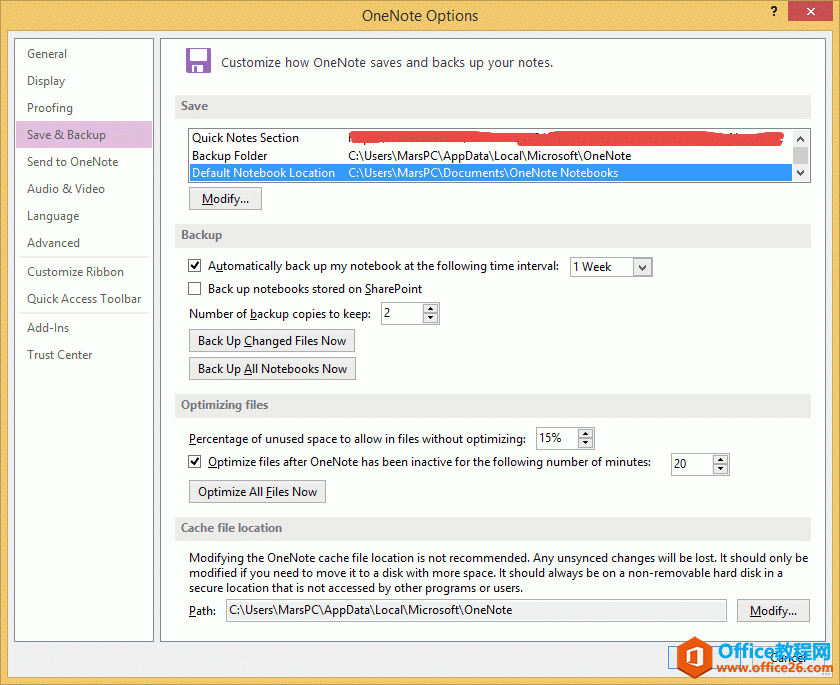The width and height of the screenshot is (840, 685).
Task: Click the cache file Path field
Action: point(475,610)
